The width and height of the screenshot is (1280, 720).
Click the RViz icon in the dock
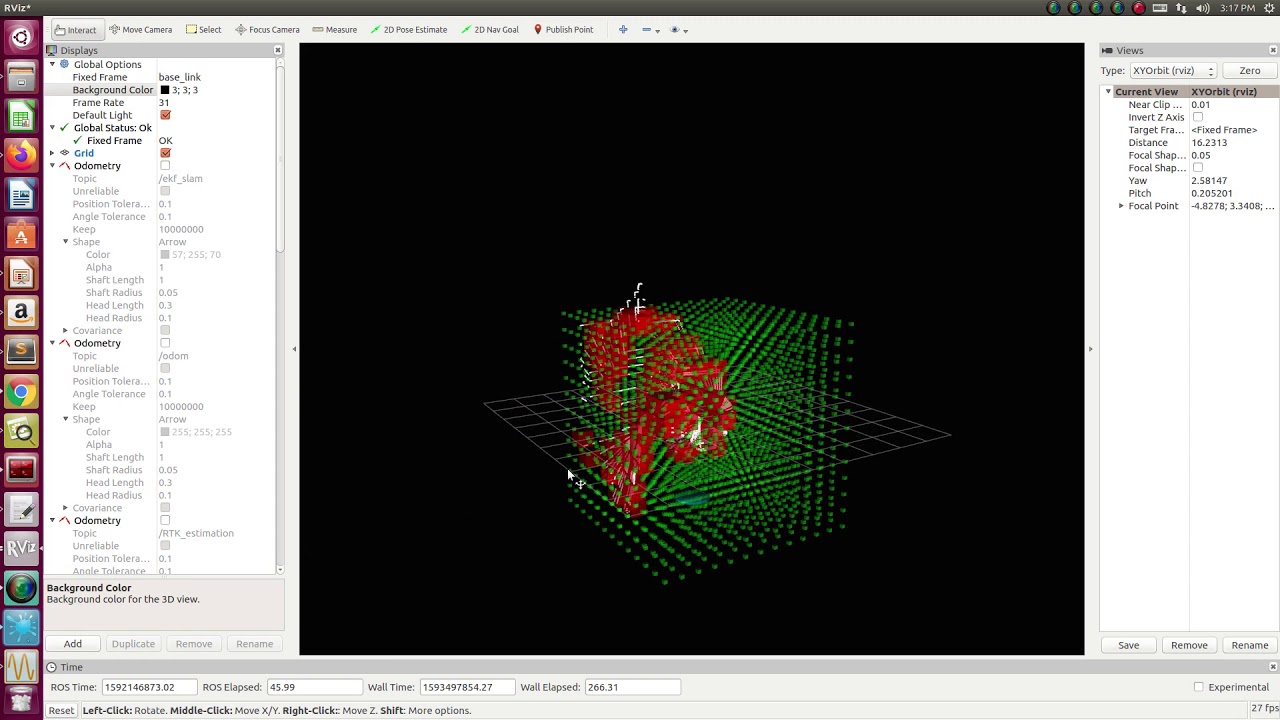pyautogui.click(x=21, y=548)
